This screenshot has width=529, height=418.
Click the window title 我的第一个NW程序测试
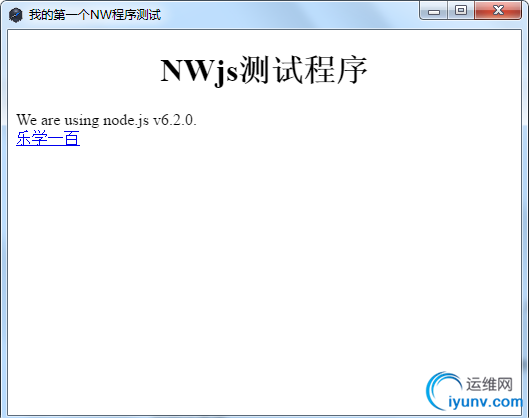(x=95, y=15)
